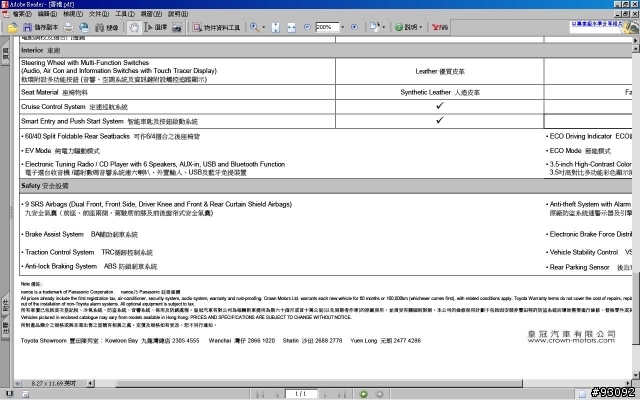Select the Zoom In magnifier tool
This screenshot has width=640, height=400.
tap(254, 27)
